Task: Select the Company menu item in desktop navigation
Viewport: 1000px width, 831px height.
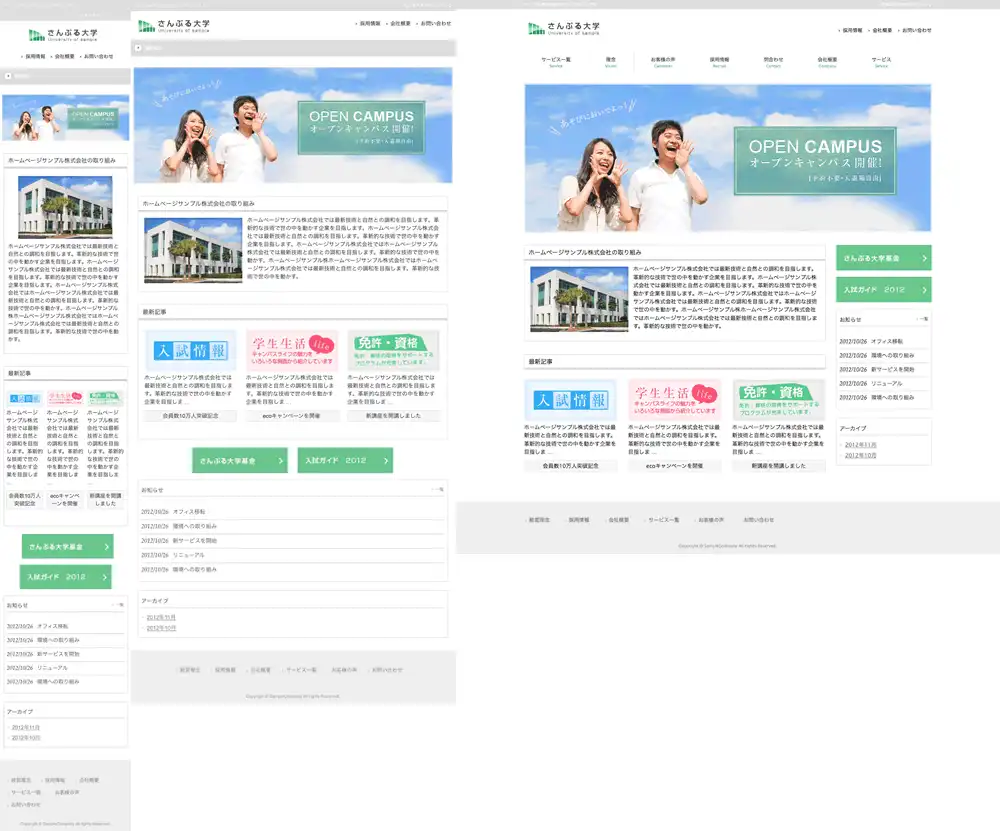Action: 827,62
